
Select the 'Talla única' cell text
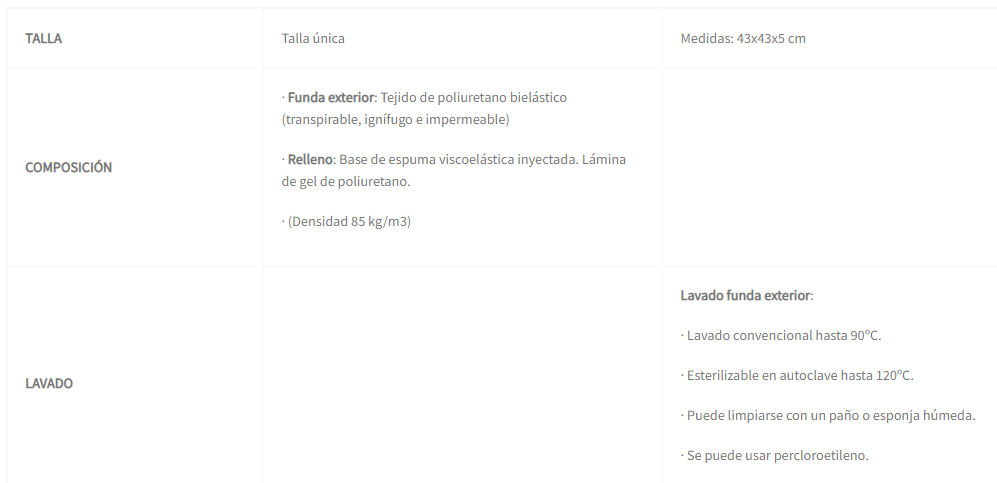pos(313,39)
